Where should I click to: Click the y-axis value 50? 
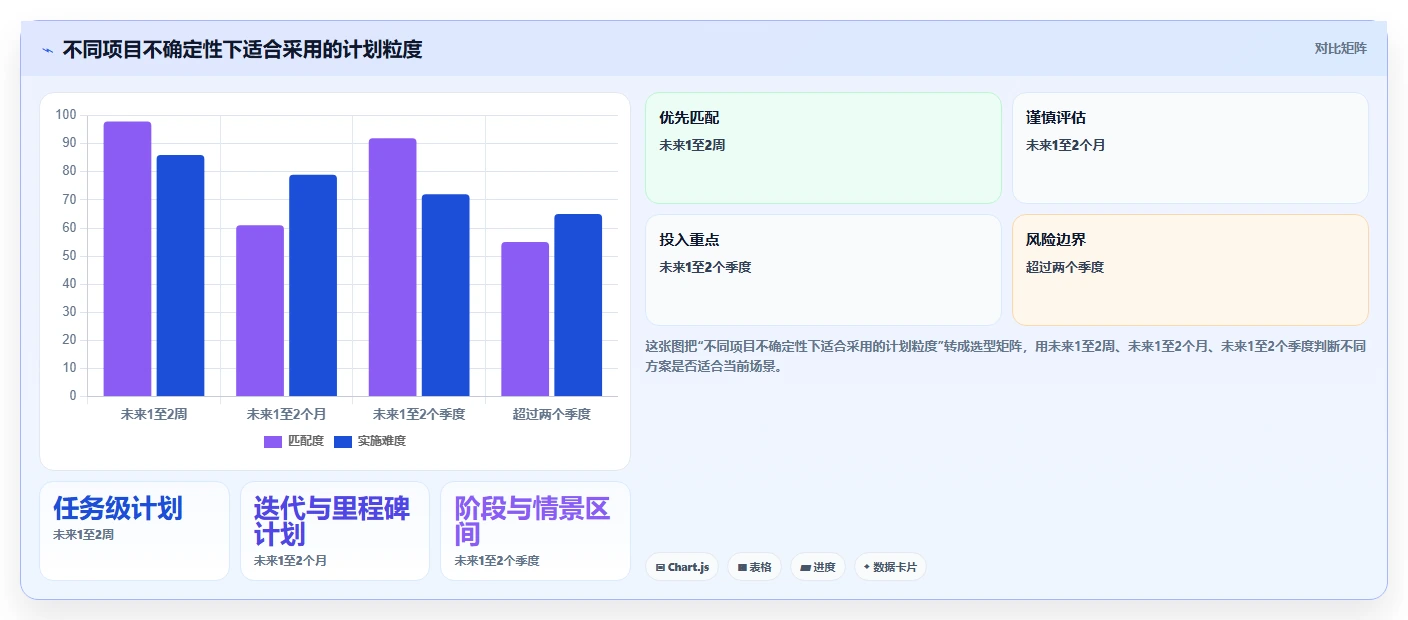[69, 256]
